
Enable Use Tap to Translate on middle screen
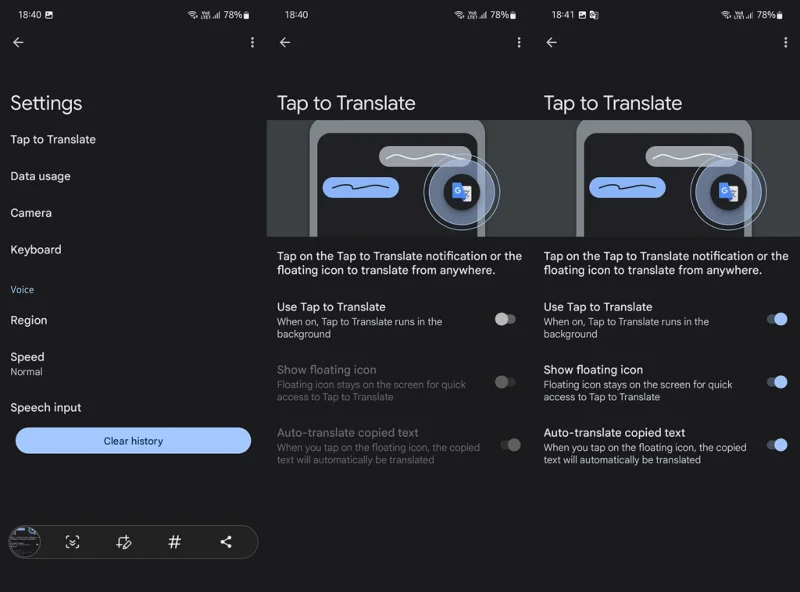pos(505,319)
